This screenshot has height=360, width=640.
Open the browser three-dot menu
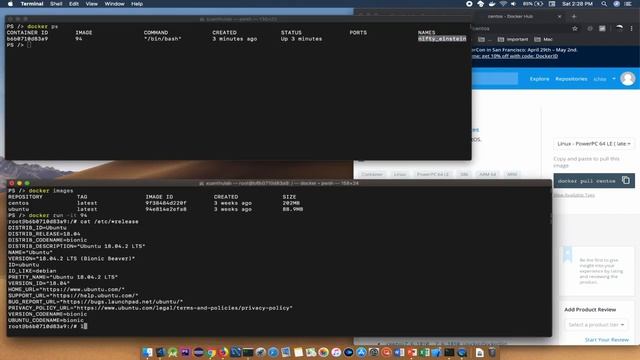pyautogui.click(x=631, y=29)
